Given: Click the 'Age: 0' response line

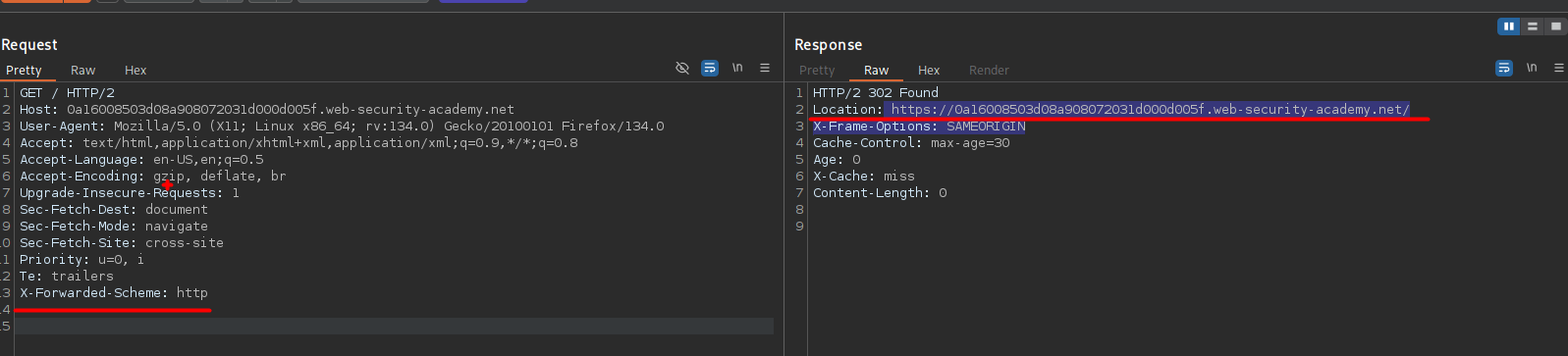Looking at the screenshot, I should tap(837, 160).
